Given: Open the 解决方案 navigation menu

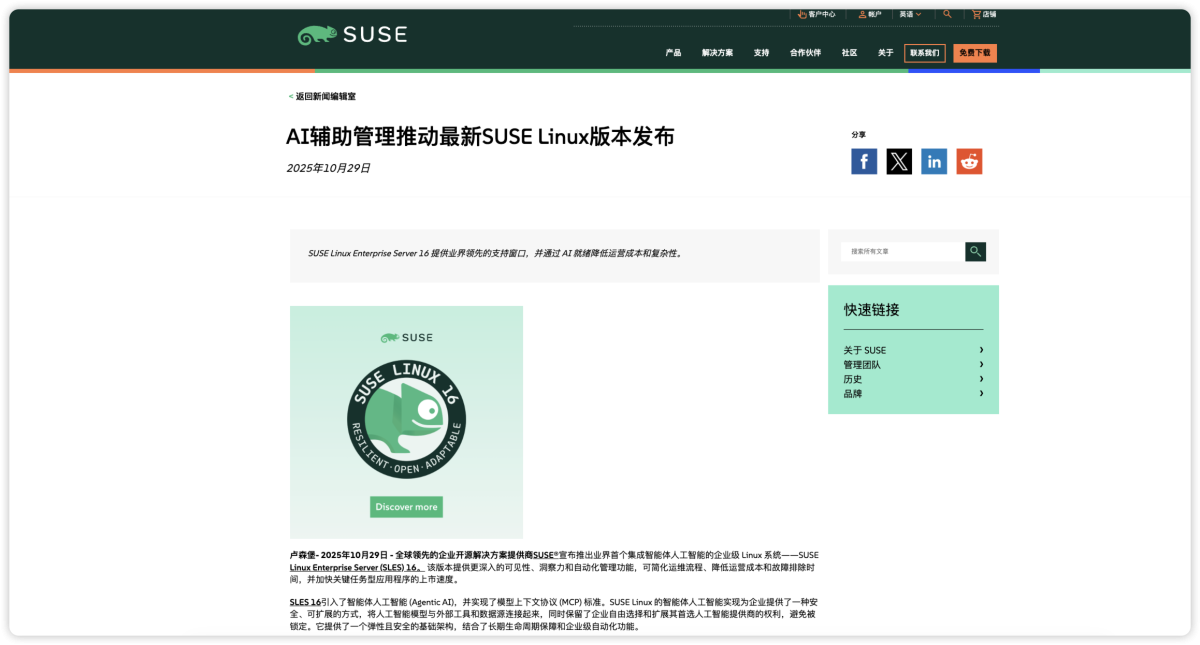Looking at the screenshot, I should click(x=717, y=53).
